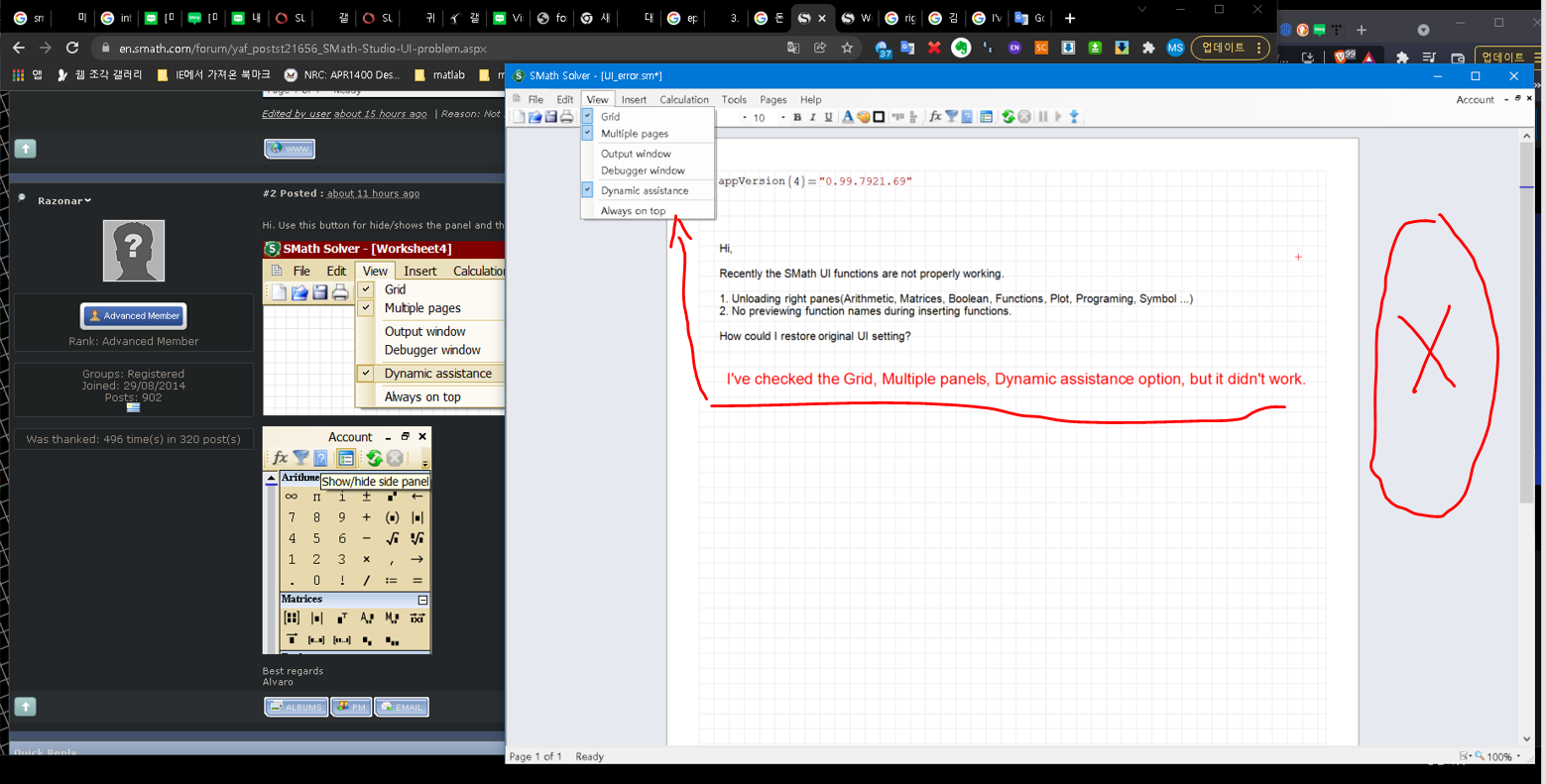Click the Save worksheet floppy disk icon
1546x784 pixels.
551,117
